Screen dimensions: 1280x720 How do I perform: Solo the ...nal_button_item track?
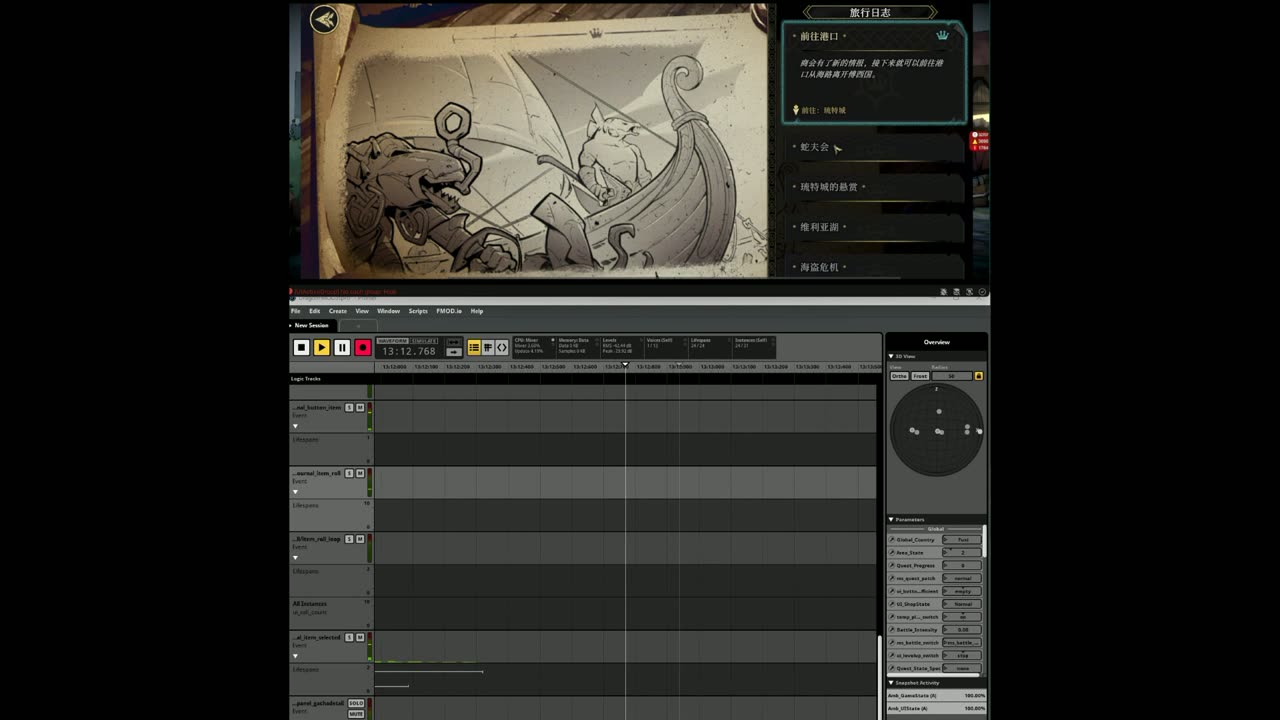point(349,408)
